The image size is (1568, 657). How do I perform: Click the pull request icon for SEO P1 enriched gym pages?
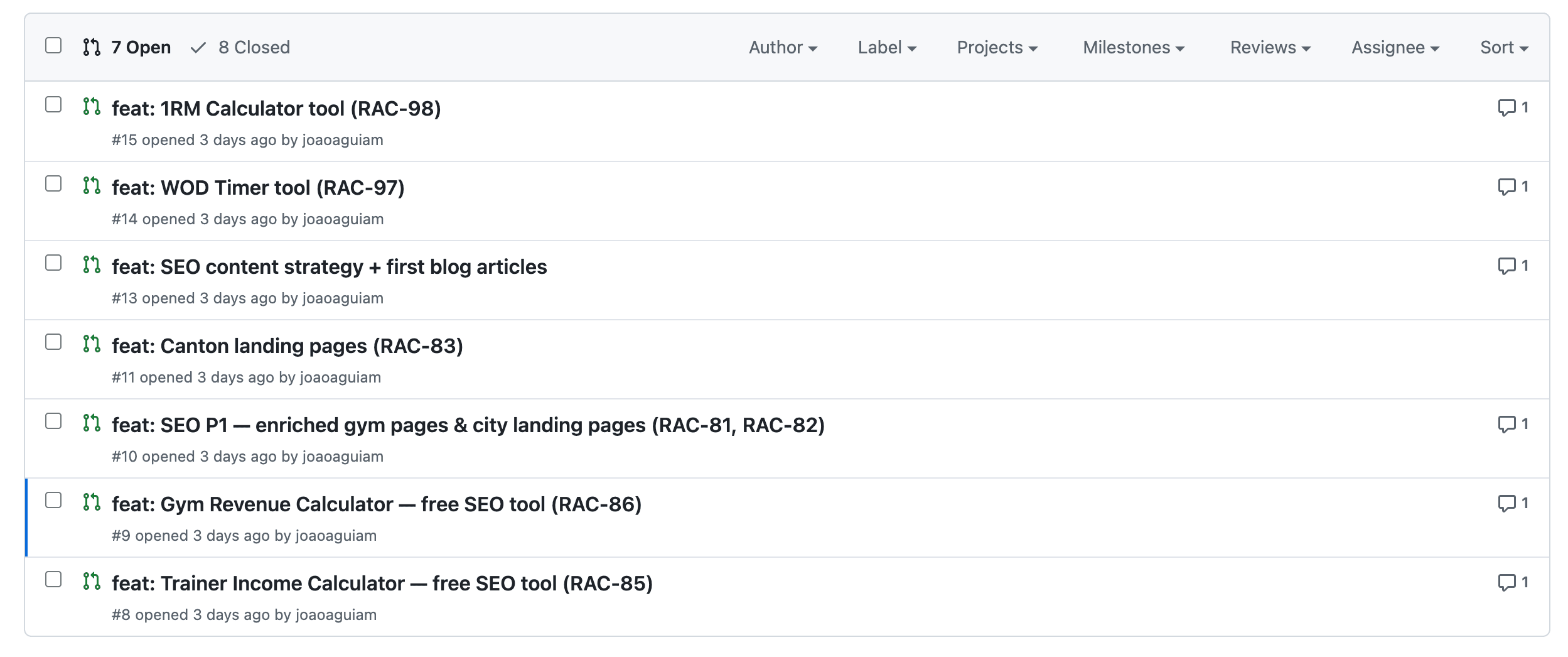[x=92, y=423]
